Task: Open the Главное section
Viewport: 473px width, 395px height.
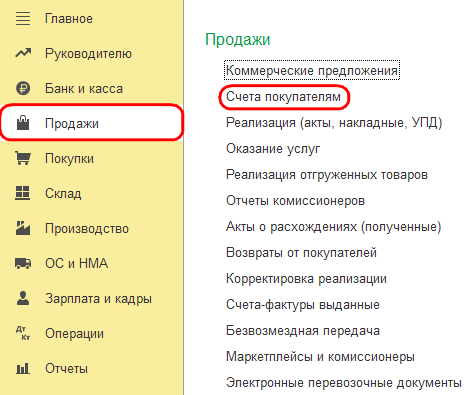Action: point(69,19)
